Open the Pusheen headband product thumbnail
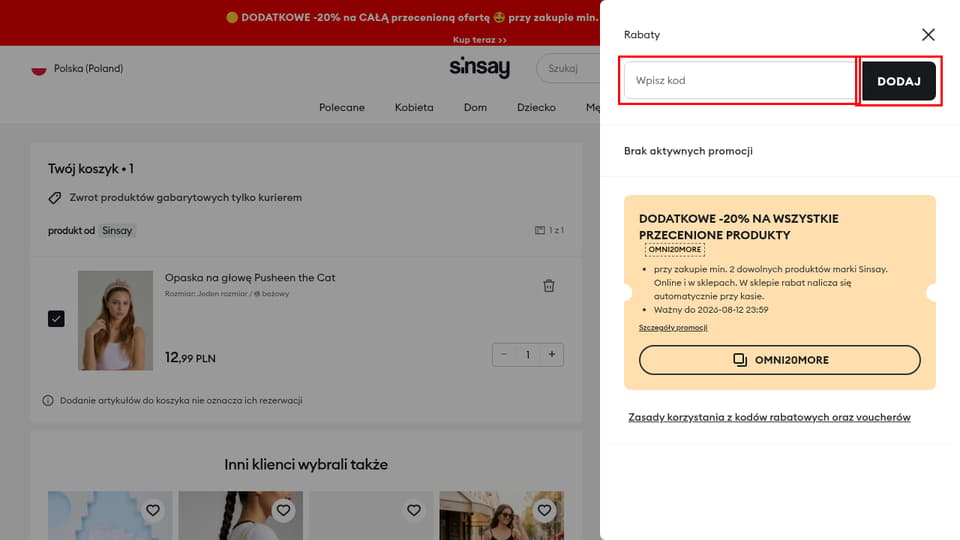The width and height of the screenshot is (960, 540). coord(115,320)
